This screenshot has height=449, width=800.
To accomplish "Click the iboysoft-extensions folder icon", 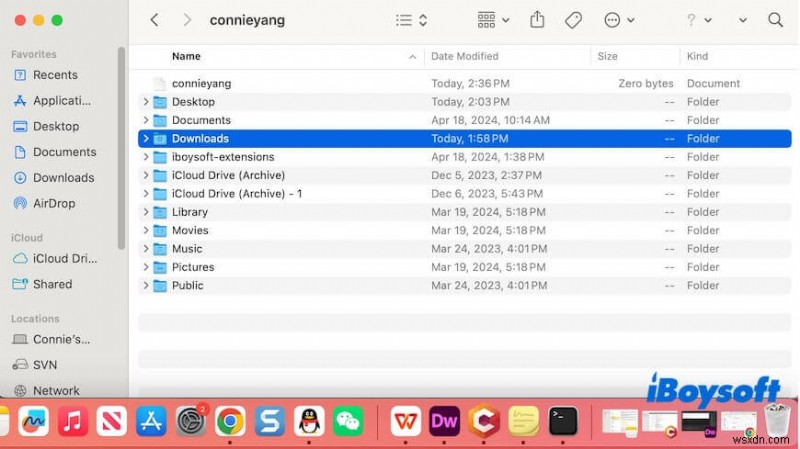I will (160, 157).
